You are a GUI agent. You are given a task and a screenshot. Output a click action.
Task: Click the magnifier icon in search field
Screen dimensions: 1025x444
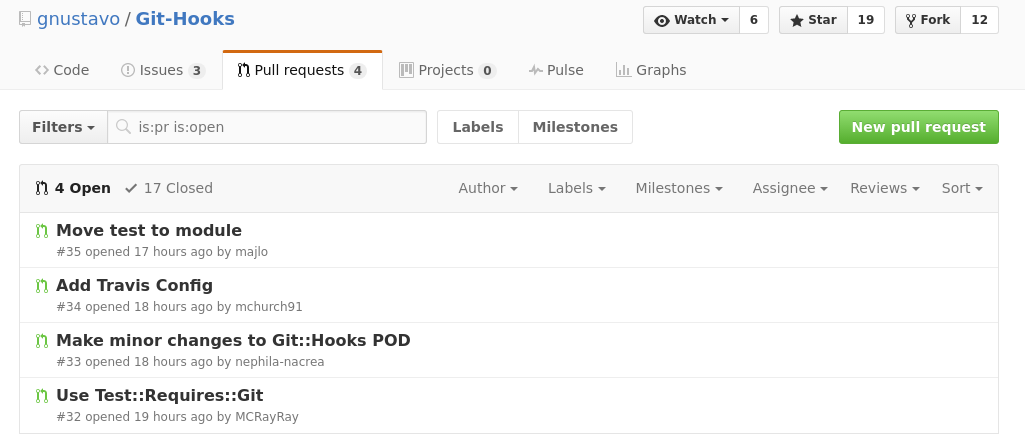pos(124,127)
